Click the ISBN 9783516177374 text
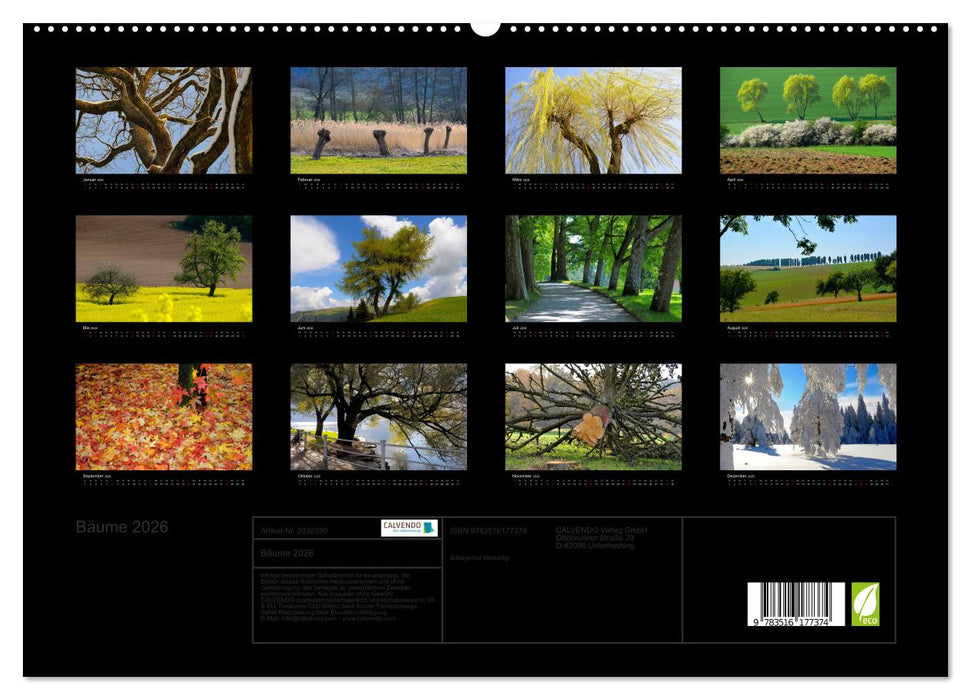Image resolution: width=971 pixels, height=700 pixels. (488, 531)
